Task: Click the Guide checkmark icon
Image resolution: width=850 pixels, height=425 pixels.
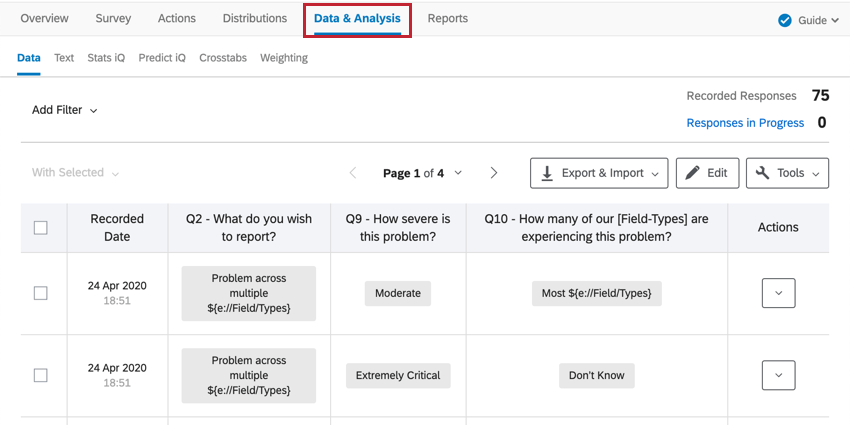Action: [x=785, y=20]
